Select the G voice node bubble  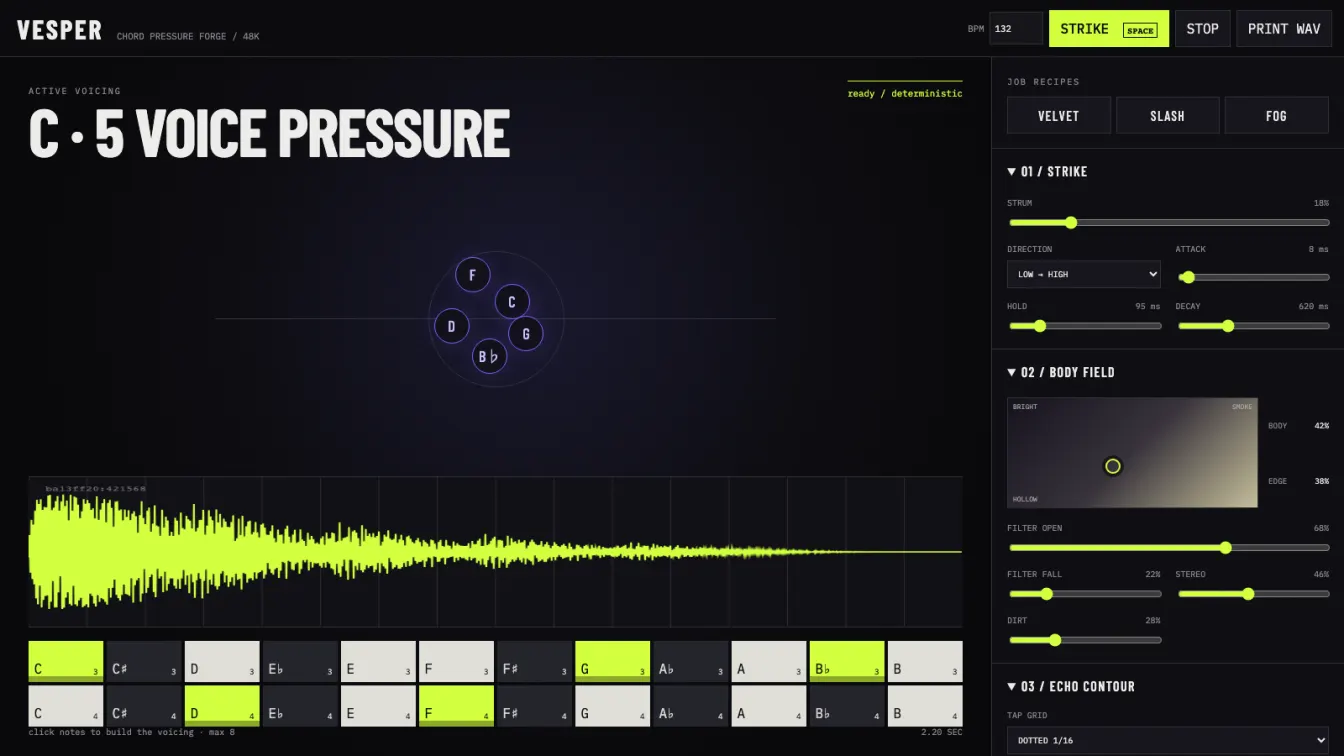tap(526, 334)
